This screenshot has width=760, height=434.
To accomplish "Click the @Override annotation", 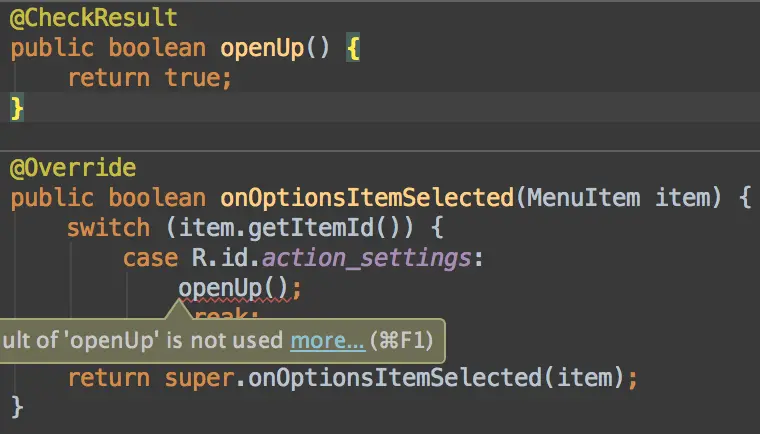I will pyautogui.click(x=73, y=168).
